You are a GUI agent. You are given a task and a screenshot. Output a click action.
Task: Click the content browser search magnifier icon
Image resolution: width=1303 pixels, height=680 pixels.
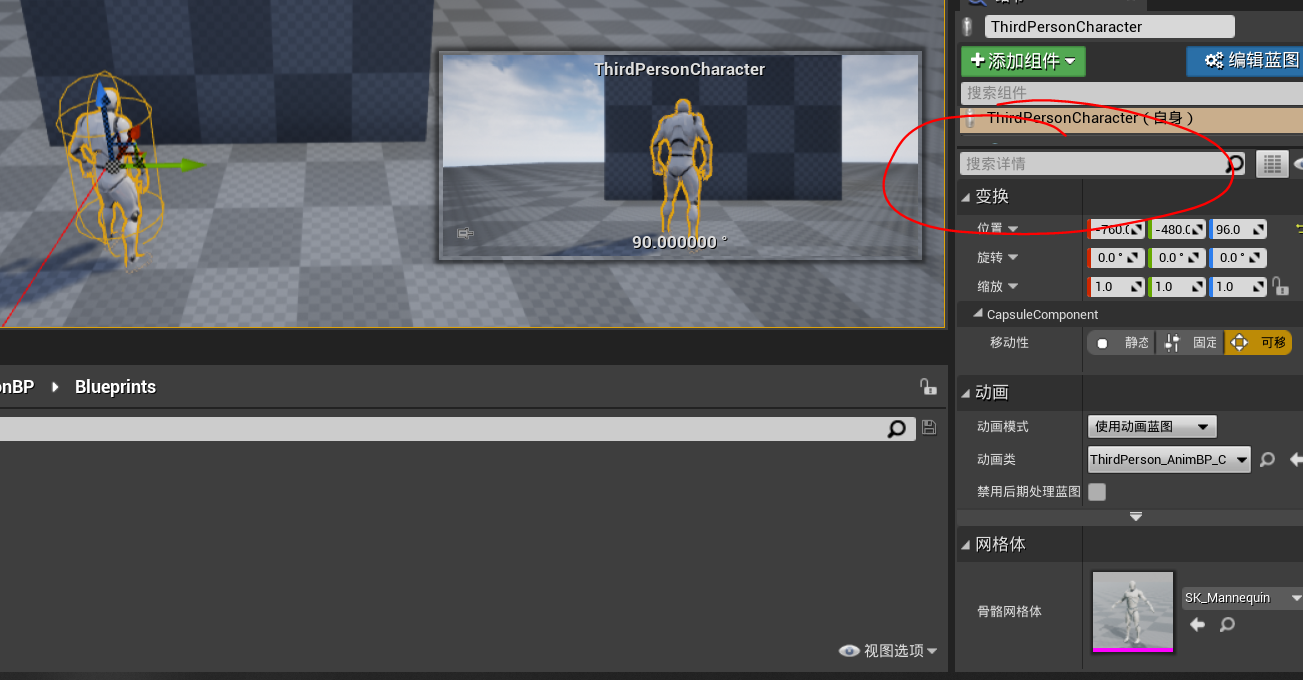(897, 428)
